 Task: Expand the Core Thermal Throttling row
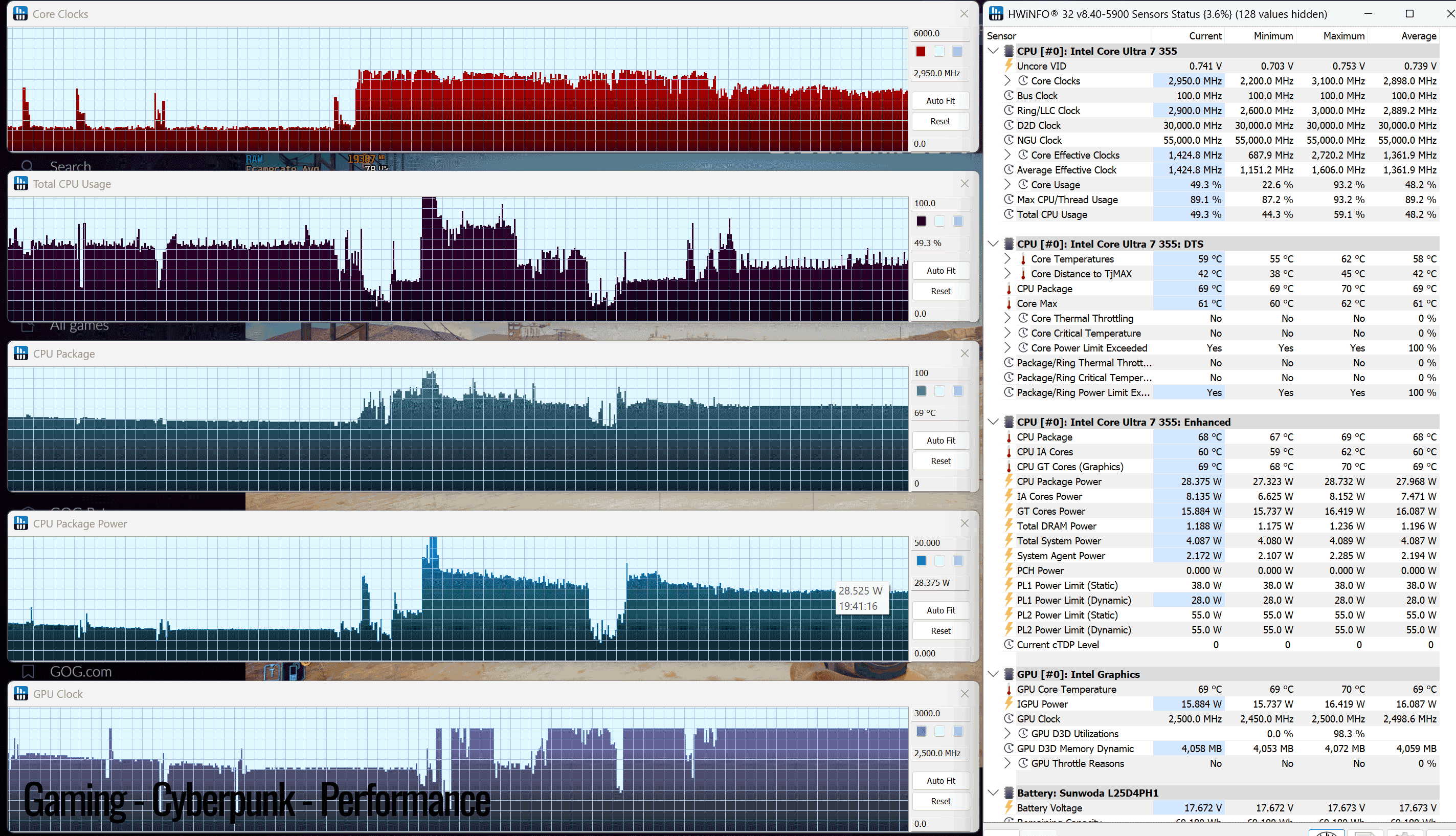1008,318
